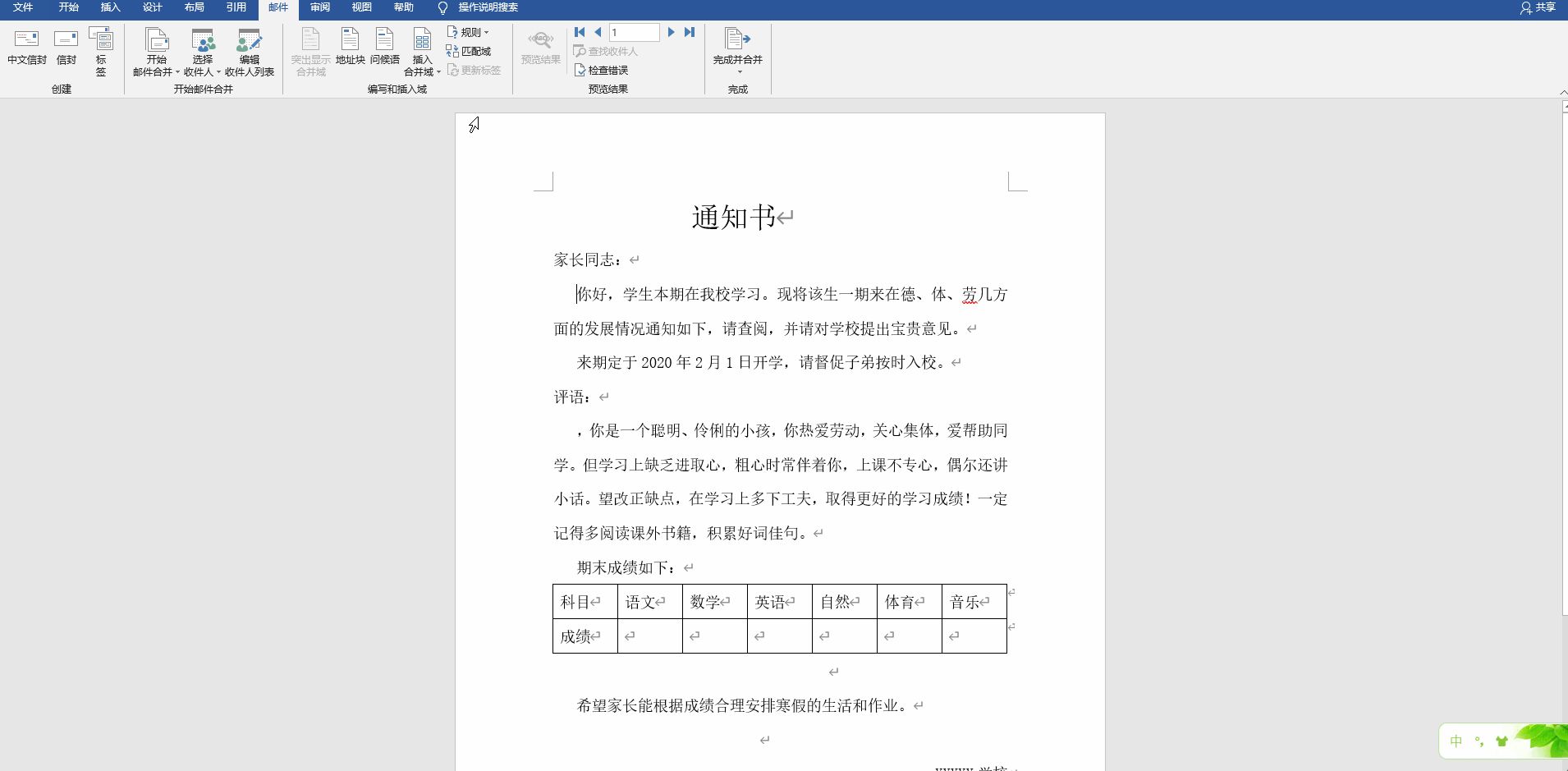Click the 希望家长能根据成绩 paragraph
1568x771 pixels.
(x=743, y=706)
